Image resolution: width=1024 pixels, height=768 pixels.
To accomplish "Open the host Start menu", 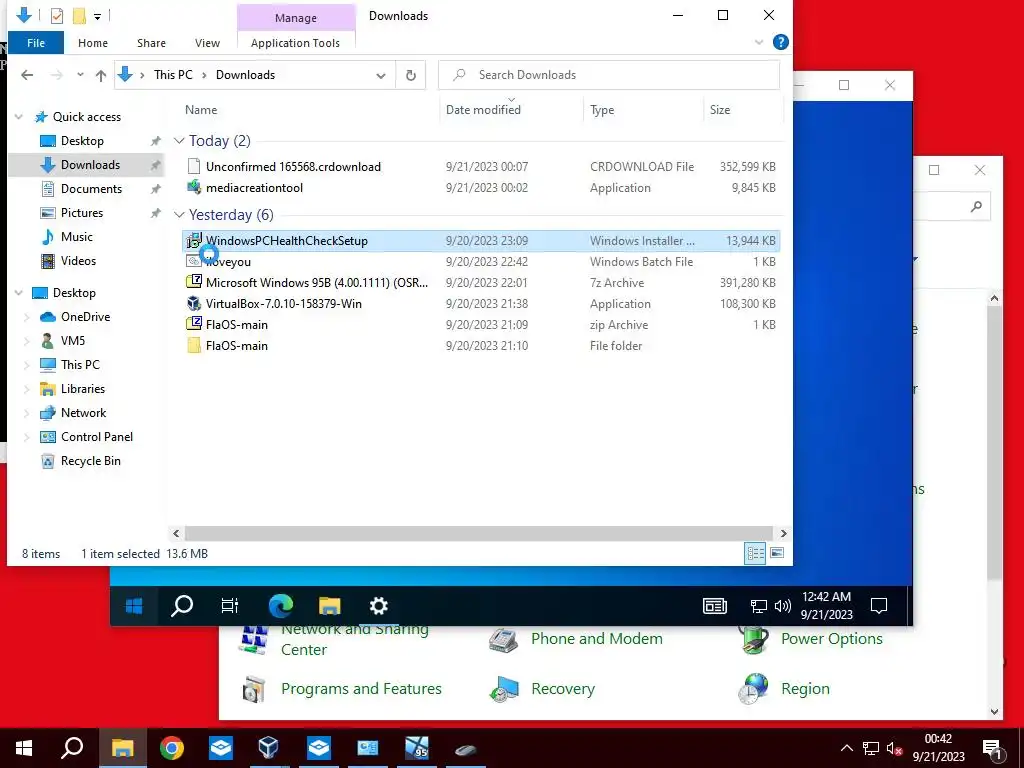I will (24, 748).
